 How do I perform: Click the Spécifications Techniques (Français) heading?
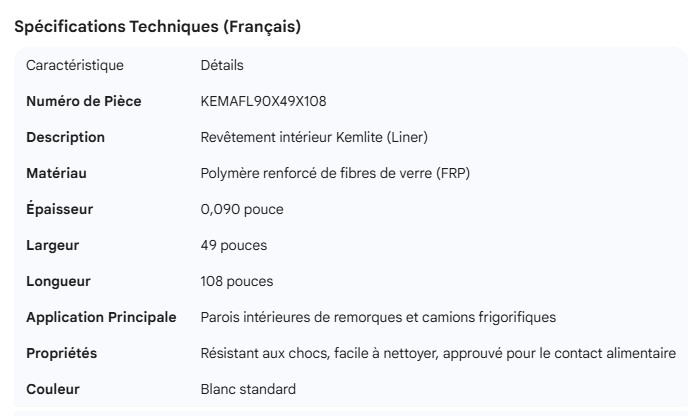(158, 28)
